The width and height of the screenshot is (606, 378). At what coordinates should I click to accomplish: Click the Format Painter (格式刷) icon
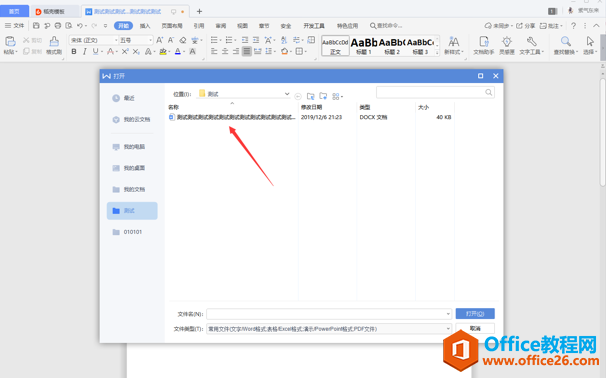pyautogui.click(x=54, y=41)
